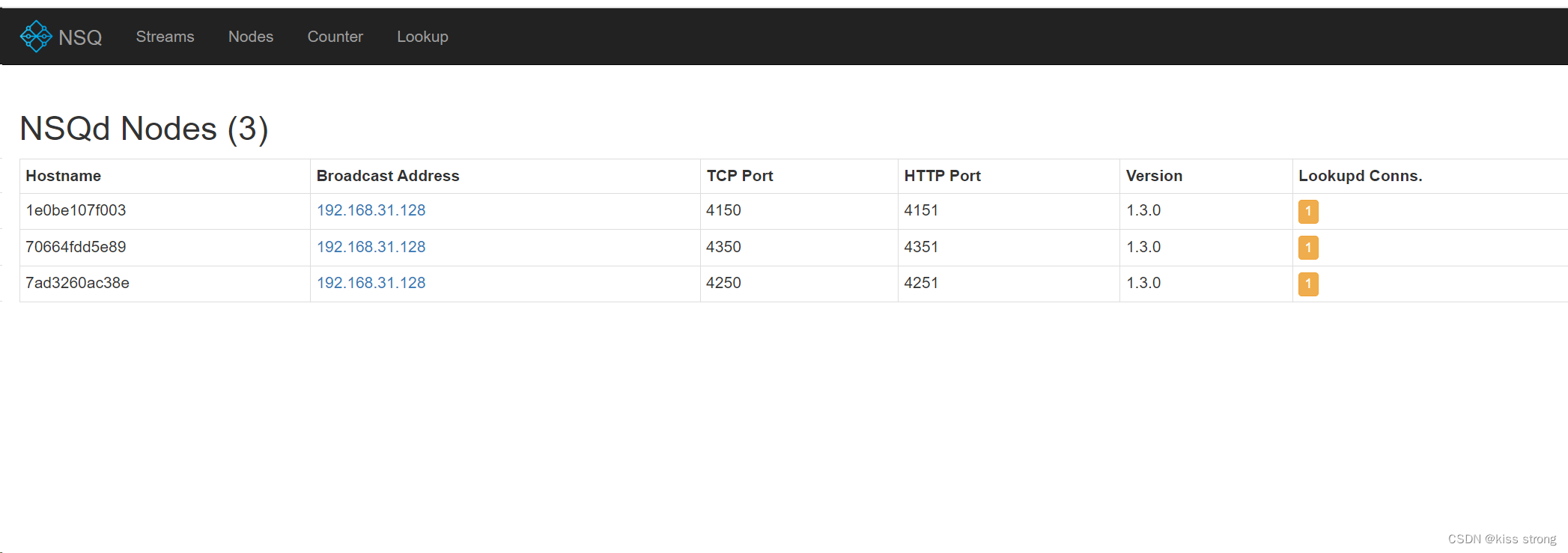
Task: Select the Broadcast Address column header
Action: (x=388, y=176)
